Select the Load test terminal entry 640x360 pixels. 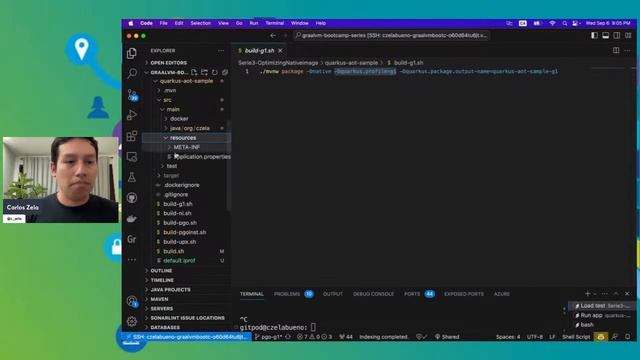602,306
